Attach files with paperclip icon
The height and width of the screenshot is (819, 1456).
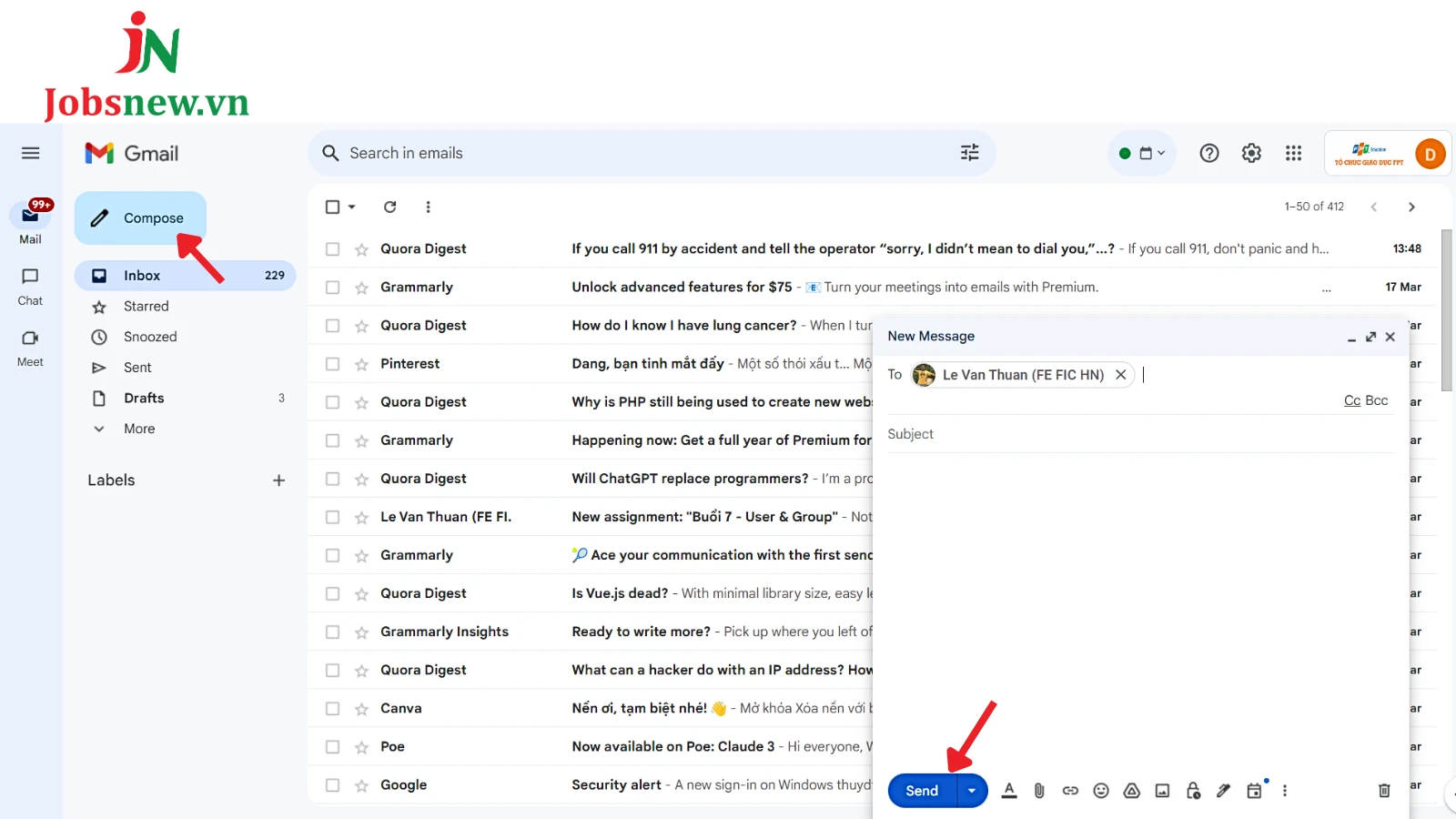[1039, 791]
